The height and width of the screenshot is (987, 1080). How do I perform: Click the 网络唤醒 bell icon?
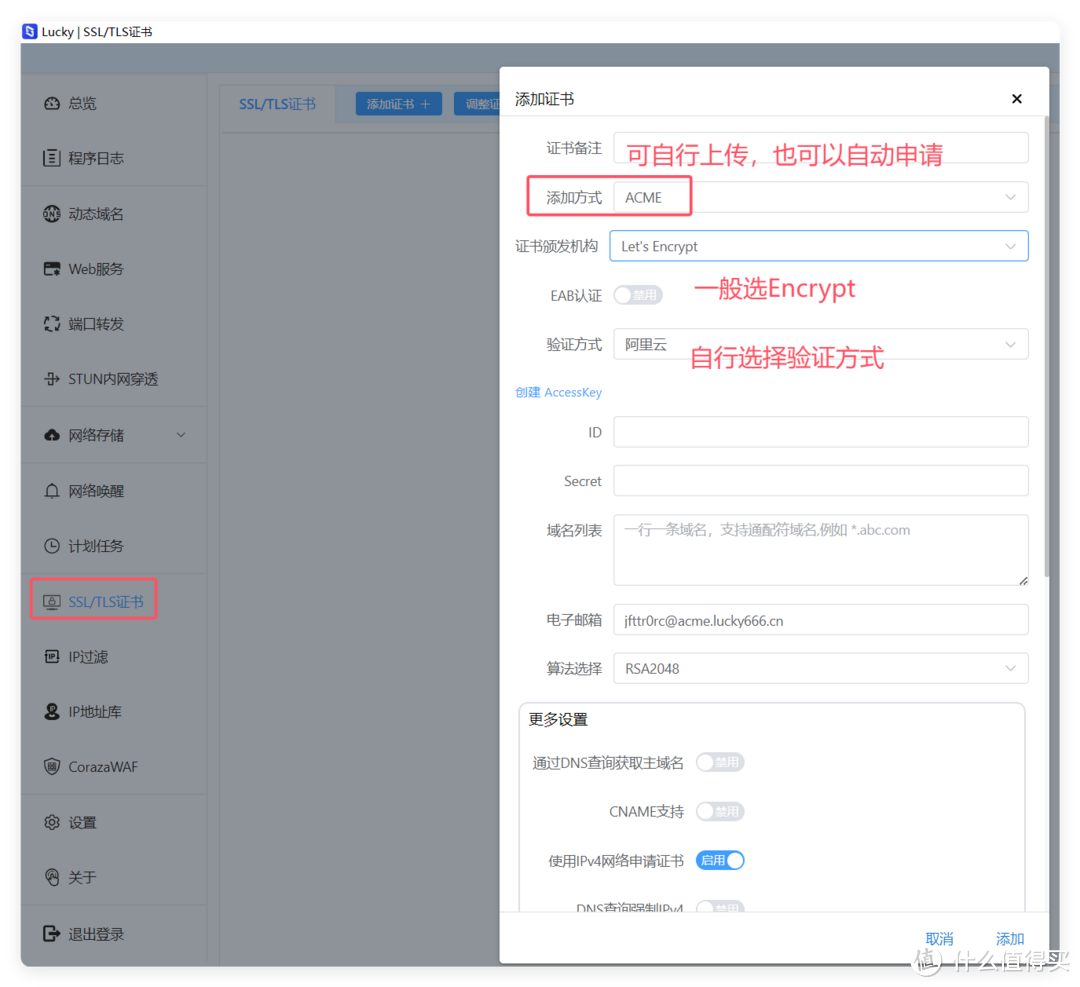click(52, 491)
